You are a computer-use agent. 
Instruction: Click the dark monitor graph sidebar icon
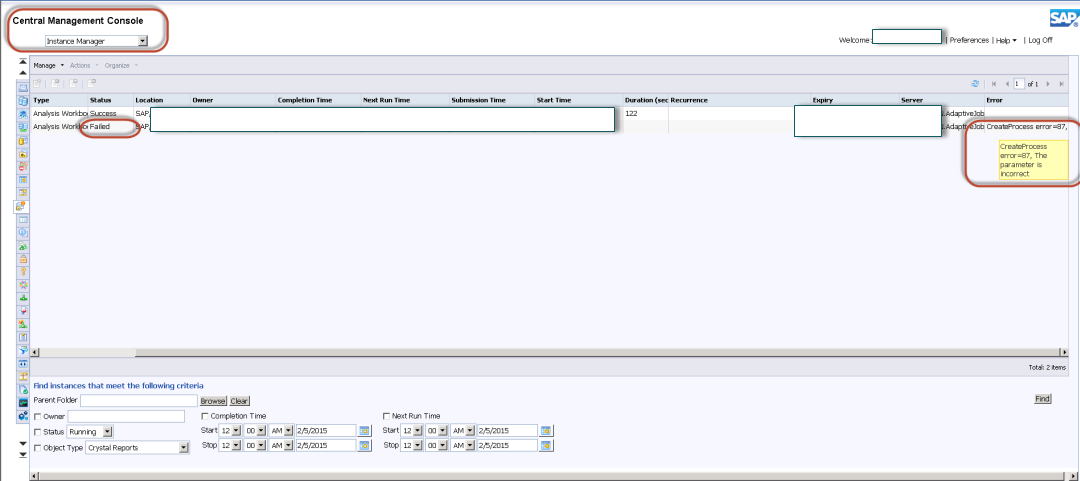pyautogui.click(x=23, y=403)
